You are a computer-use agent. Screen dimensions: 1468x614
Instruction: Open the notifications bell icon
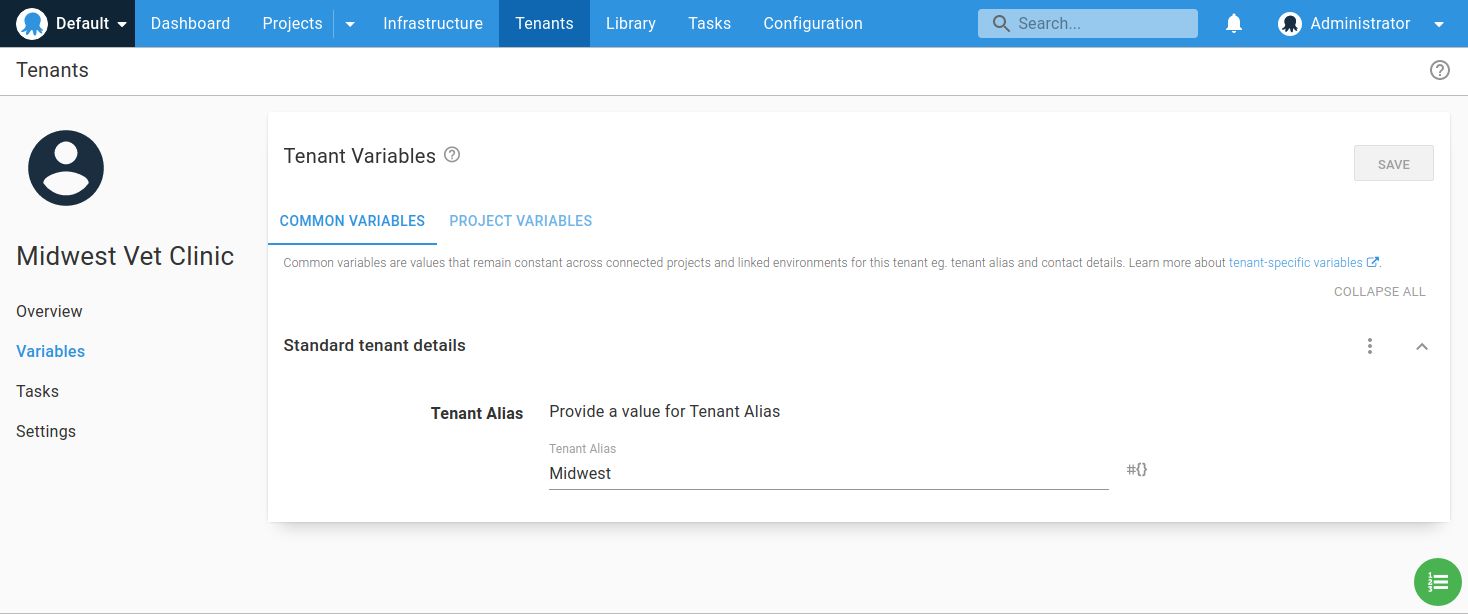click(x=1234, y=23)
